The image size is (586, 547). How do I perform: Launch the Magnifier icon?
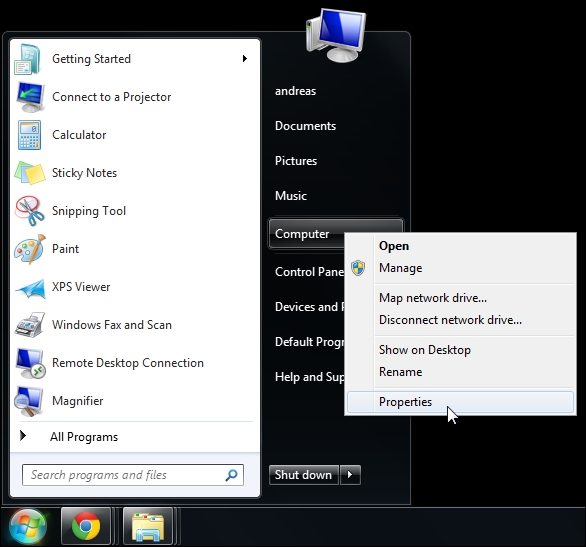(28, 401)
